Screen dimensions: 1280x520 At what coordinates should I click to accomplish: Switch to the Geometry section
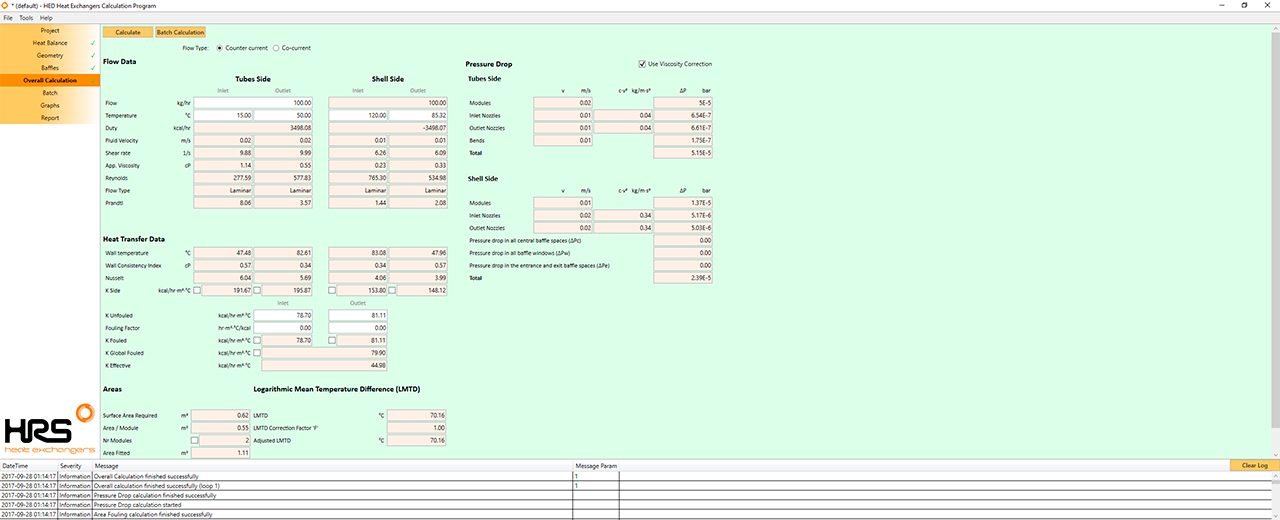coord(50,56)
